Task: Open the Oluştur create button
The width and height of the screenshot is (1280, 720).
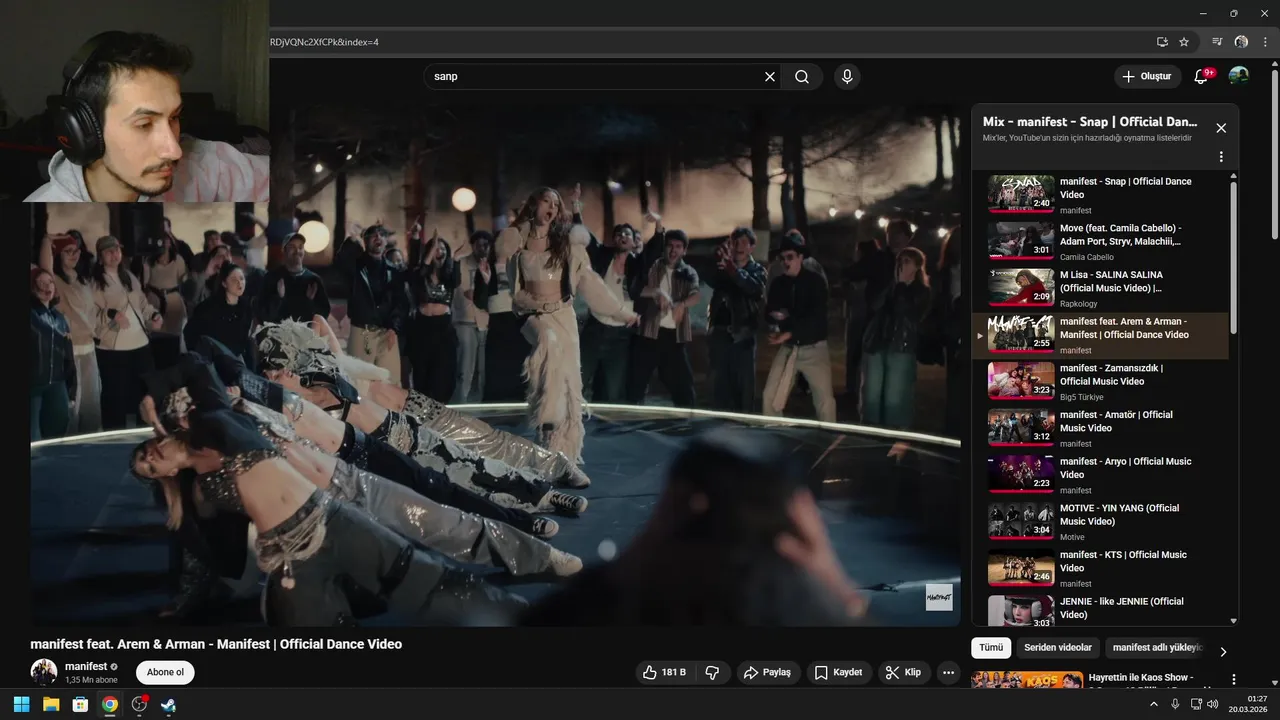Action: point(1147,76)
